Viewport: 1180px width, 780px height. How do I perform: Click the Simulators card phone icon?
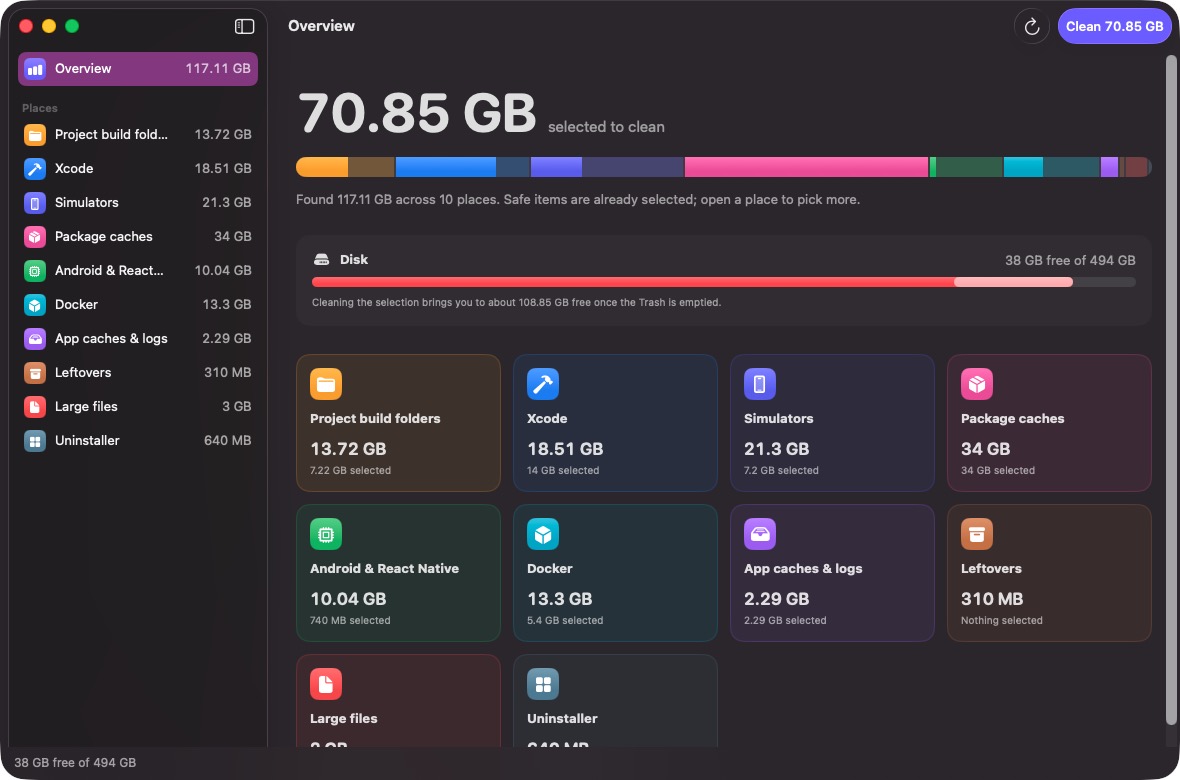pos(759,384)
